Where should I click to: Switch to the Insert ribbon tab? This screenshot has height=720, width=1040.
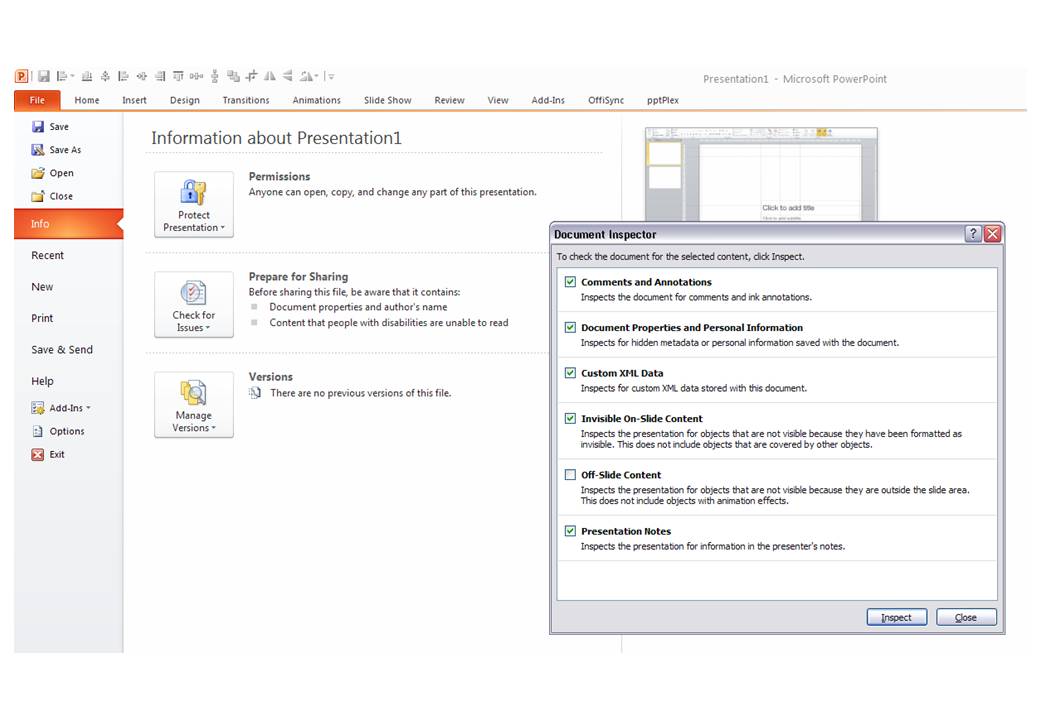click(x=135, y=100)
